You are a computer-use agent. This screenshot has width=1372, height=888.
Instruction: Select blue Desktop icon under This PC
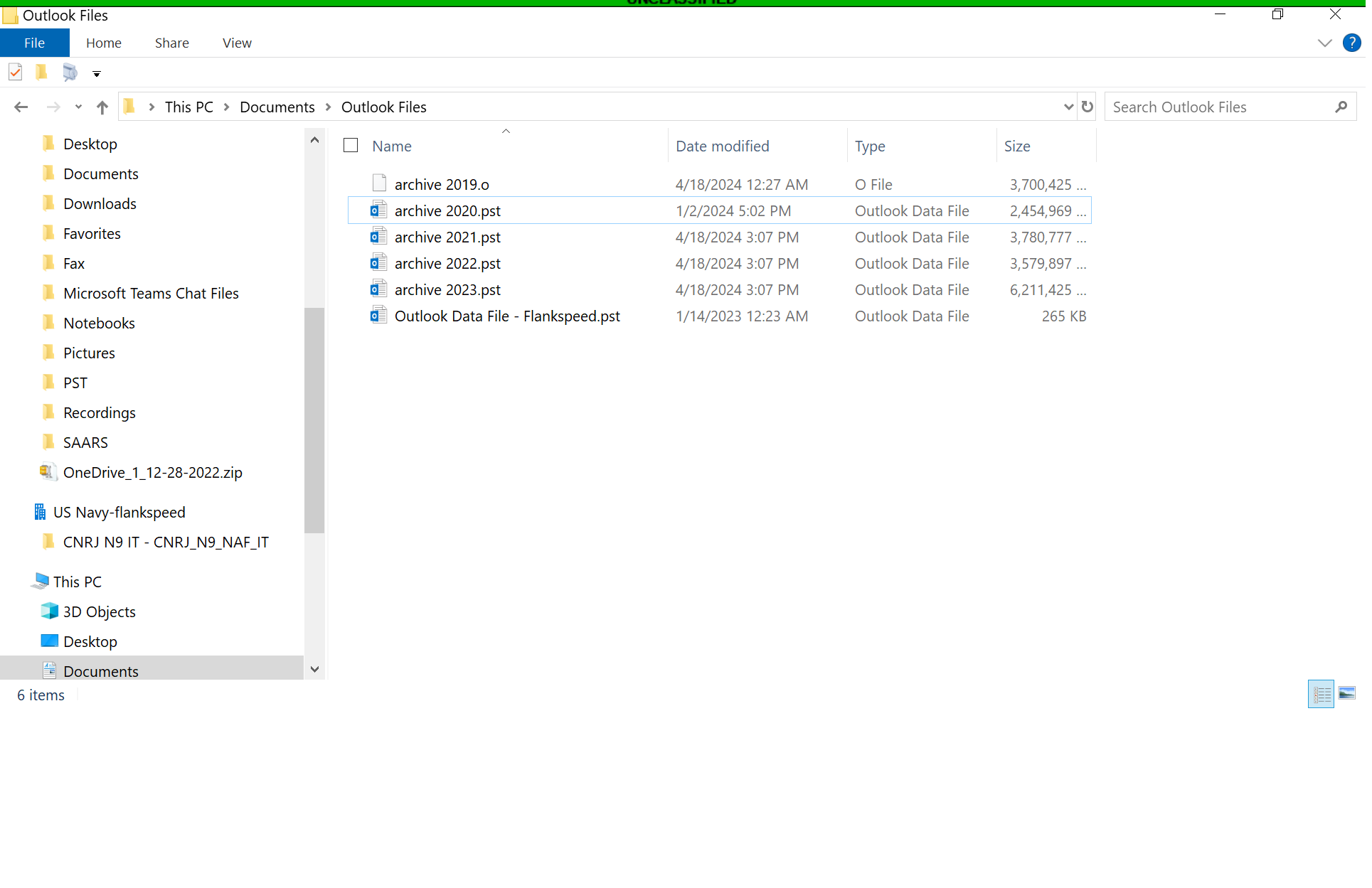50,641
